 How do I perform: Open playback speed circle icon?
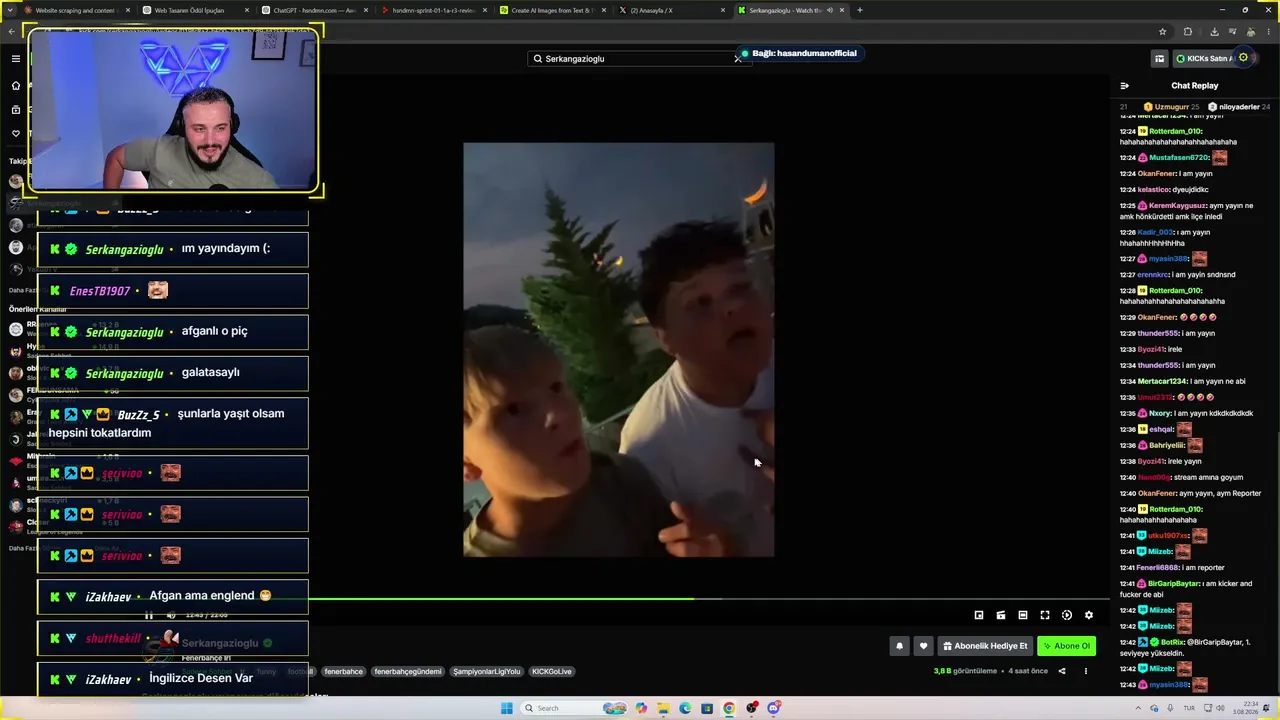[x=1067, y=615]
